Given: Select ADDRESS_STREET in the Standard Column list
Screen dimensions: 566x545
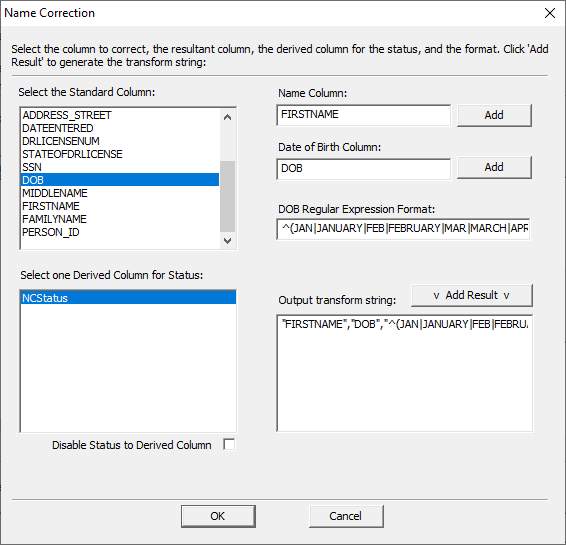Looking at the screenshot, I should pos(120,115).
